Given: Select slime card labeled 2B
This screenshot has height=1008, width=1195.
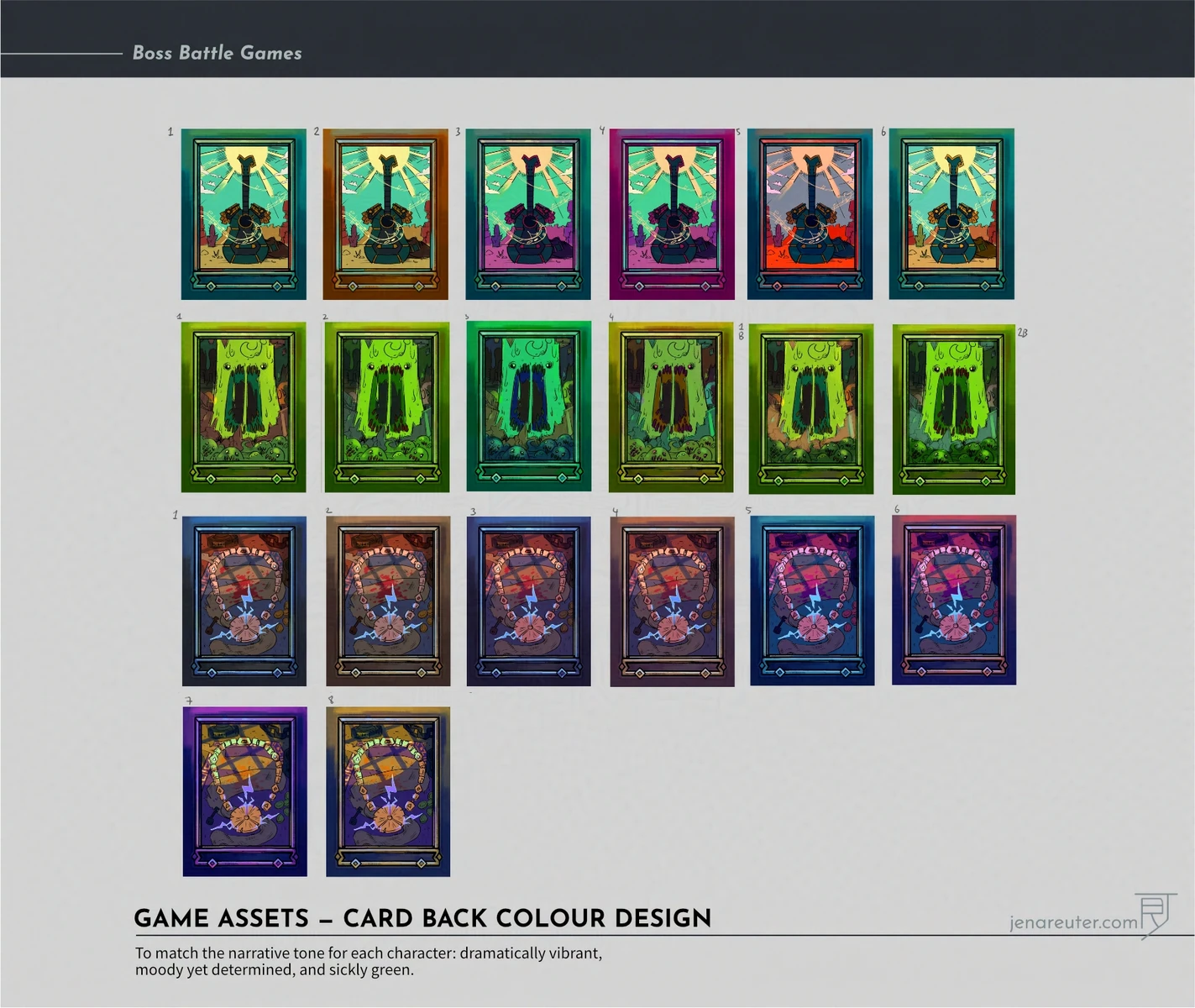Looking at the screenshot, I should [x=954, y=409].
